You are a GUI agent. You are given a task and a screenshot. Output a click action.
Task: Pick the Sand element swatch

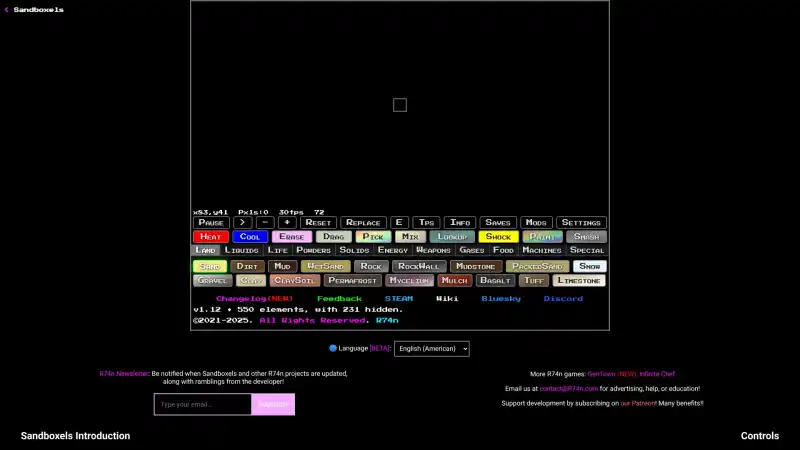(x=210, y=267)
